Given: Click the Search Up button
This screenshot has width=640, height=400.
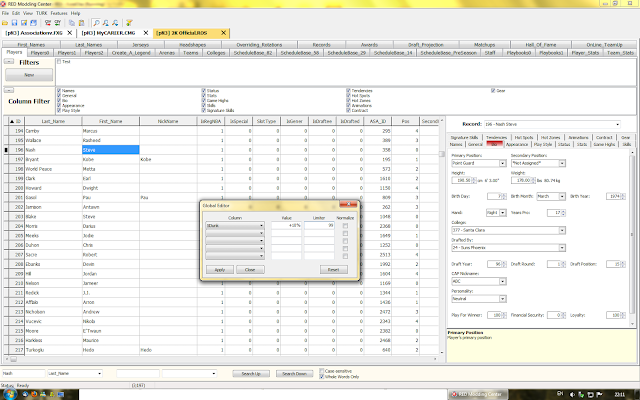Looking at the screenshot, I should pyautogui.click(x=251, y=373).
